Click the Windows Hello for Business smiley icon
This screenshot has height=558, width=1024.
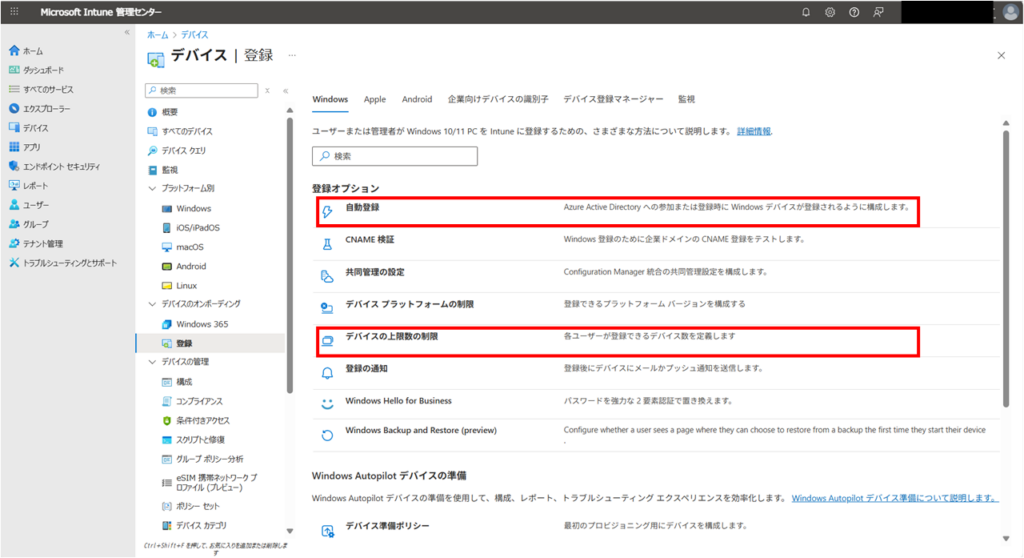tap(327, 403)
